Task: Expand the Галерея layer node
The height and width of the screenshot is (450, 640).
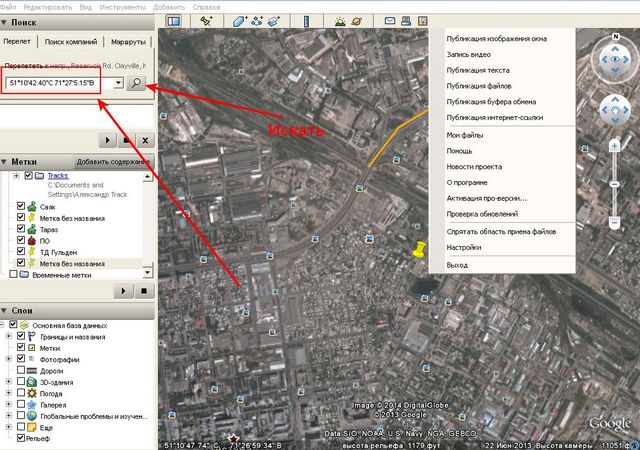Action: [9, 404]
